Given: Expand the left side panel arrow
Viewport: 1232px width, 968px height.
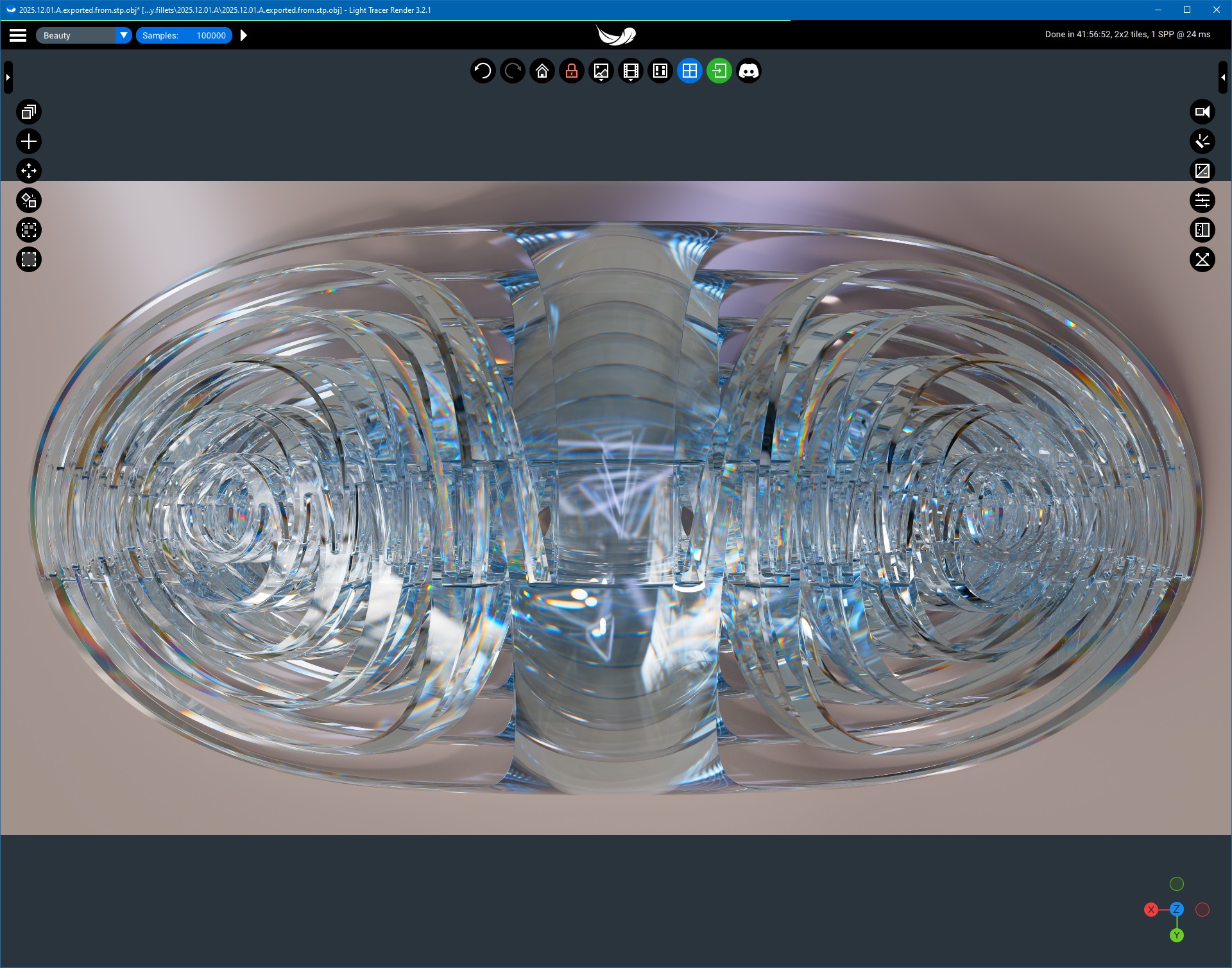Looking at the screenshot, I should (x=8, y=77).
